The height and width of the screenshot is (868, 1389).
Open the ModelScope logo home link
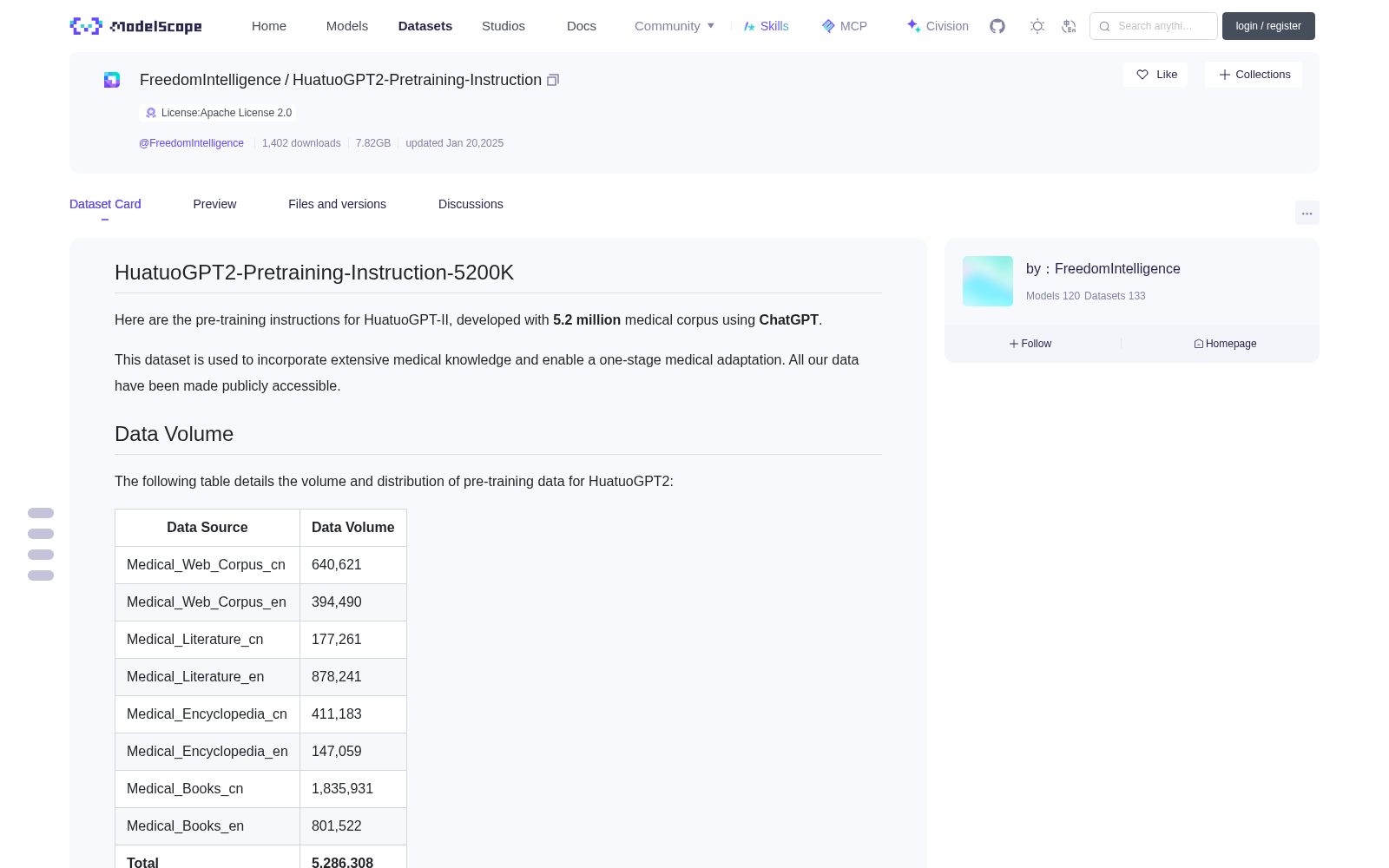click(135, 26)
